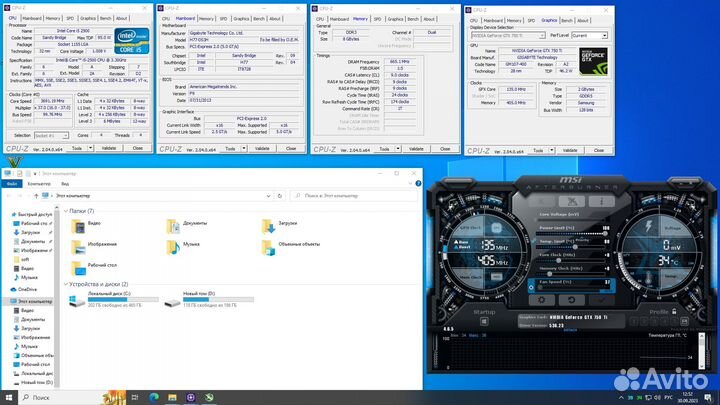Open the Изображения folder icon
The height and width of the screenshot is (405, 720).
[79, 248]
